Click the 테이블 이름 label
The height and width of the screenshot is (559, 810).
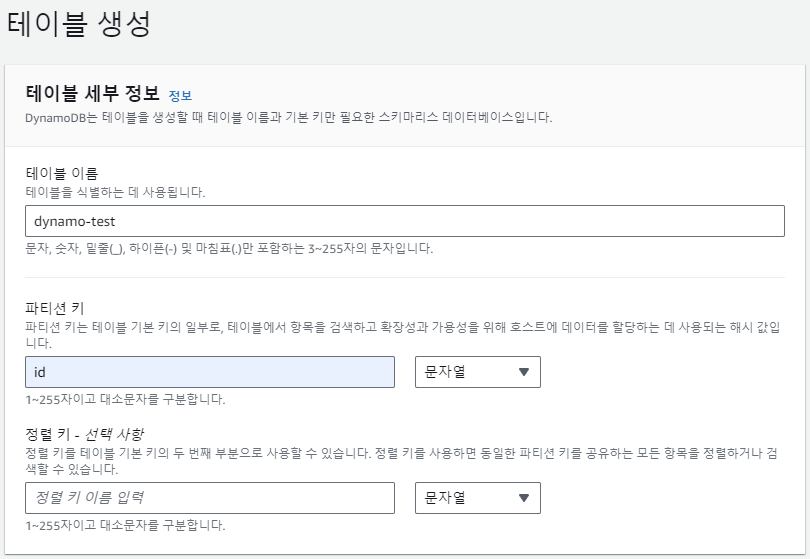[x=61, y=173]
